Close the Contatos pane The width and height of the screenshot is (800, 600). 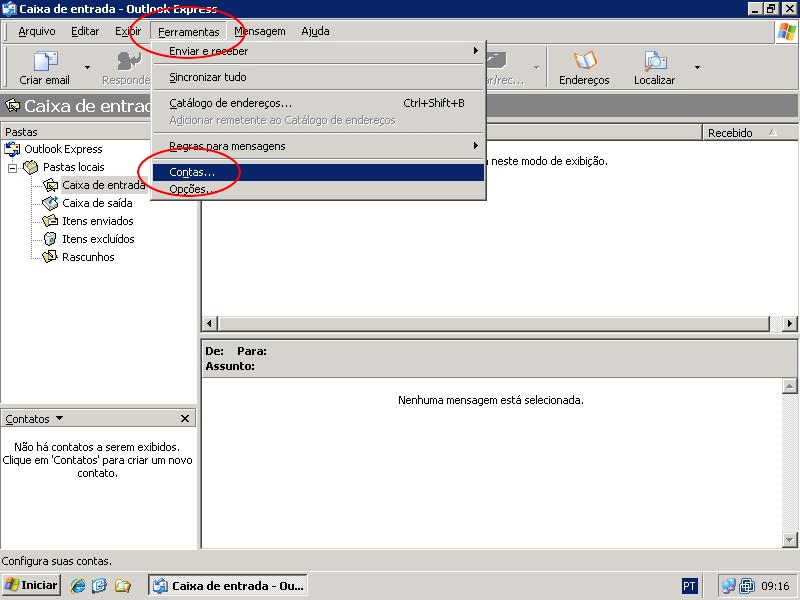[x=185, y=418]
